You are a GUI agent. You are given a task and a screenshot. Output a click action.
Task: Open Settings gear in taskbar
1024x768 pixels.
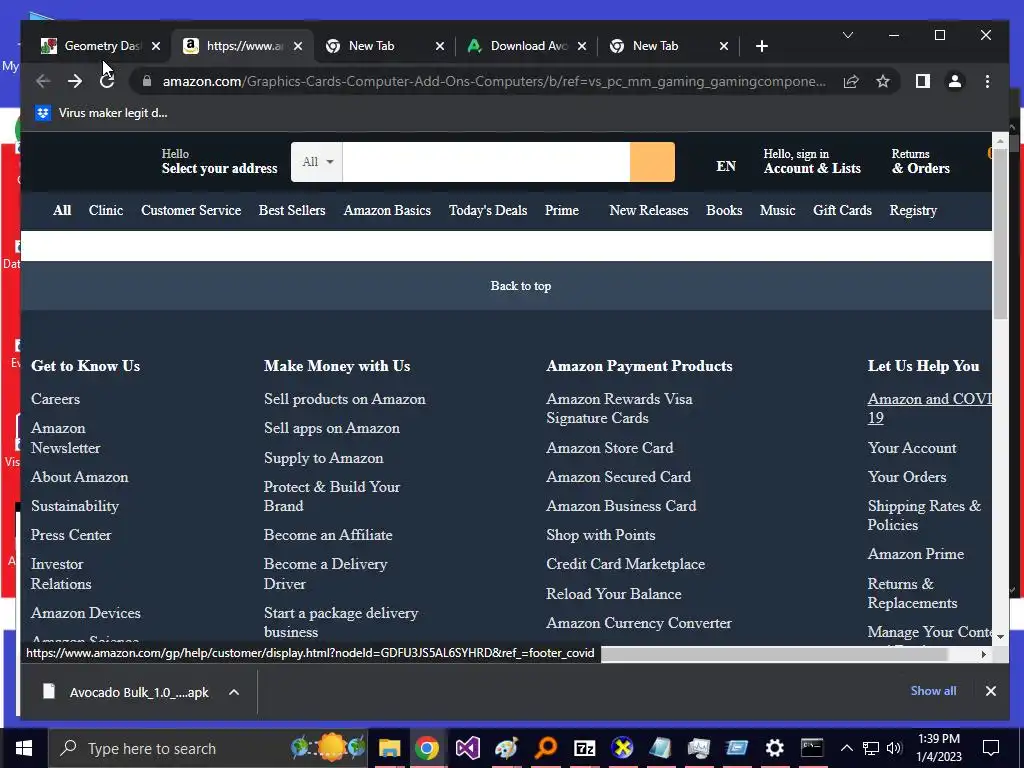(775, 748)
